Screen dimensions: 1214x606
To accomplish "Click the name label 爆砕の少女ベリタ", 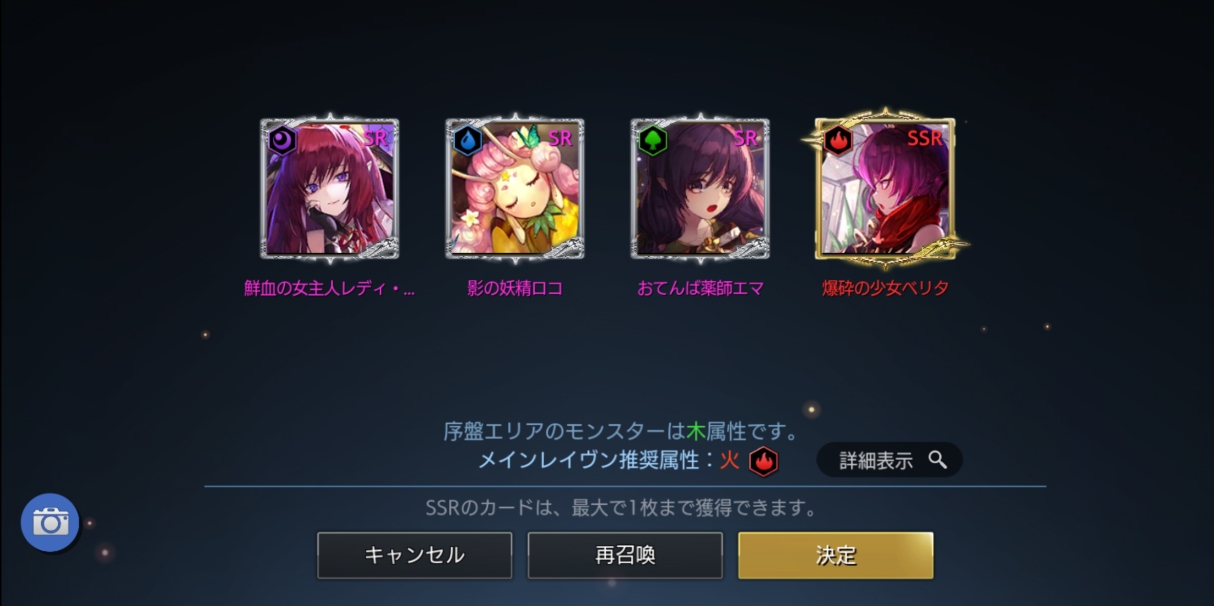I will [885, 288].
